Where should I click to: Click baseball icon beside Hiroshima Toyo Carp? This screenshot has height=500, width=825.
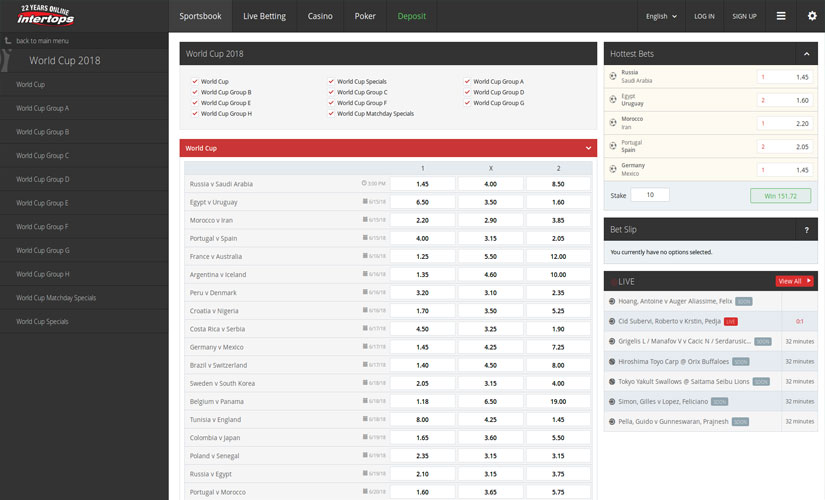point(612,362)
